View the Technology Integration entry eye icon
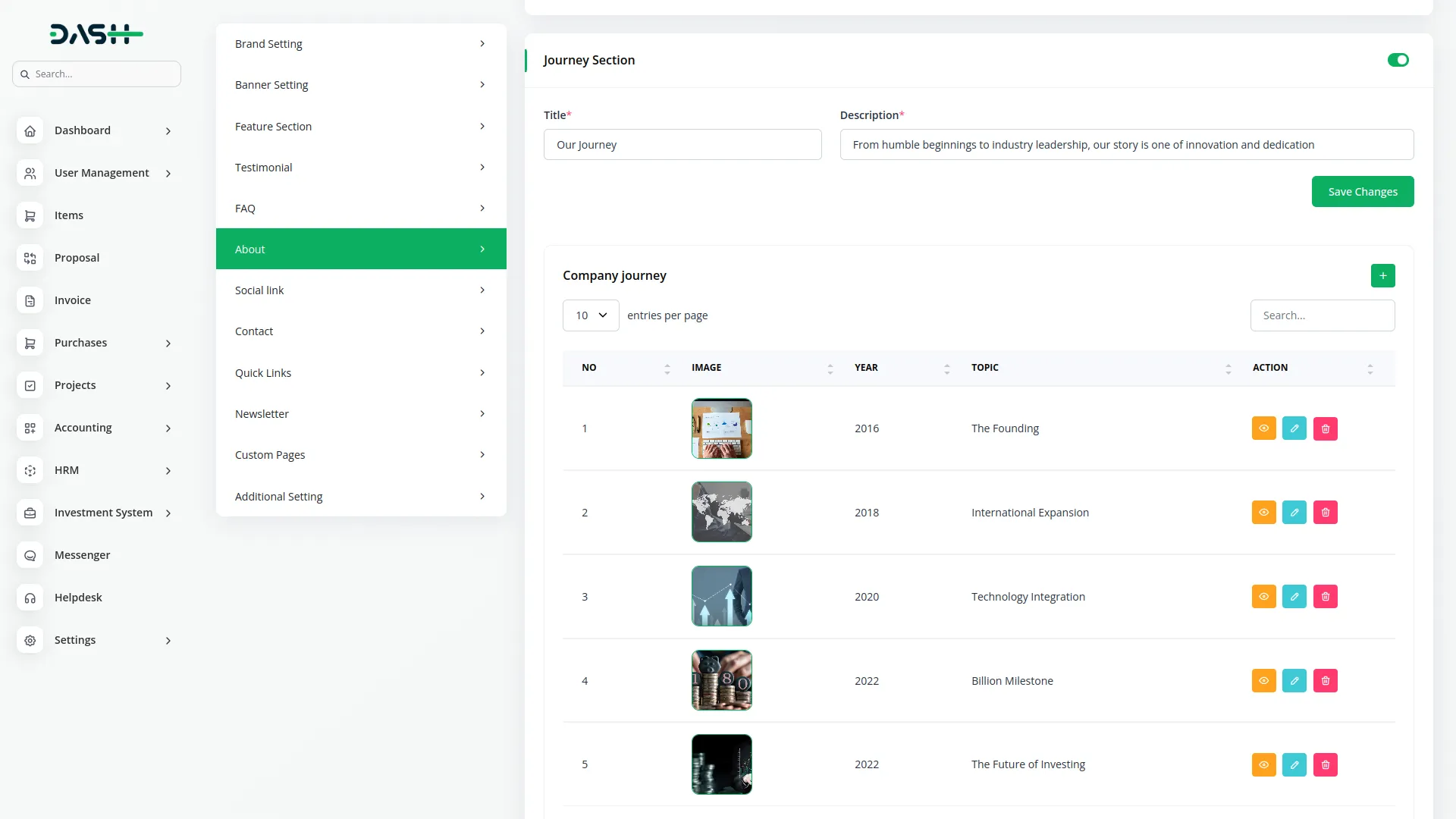This screenshot has width=1456, height=819. coord(1263,597)
